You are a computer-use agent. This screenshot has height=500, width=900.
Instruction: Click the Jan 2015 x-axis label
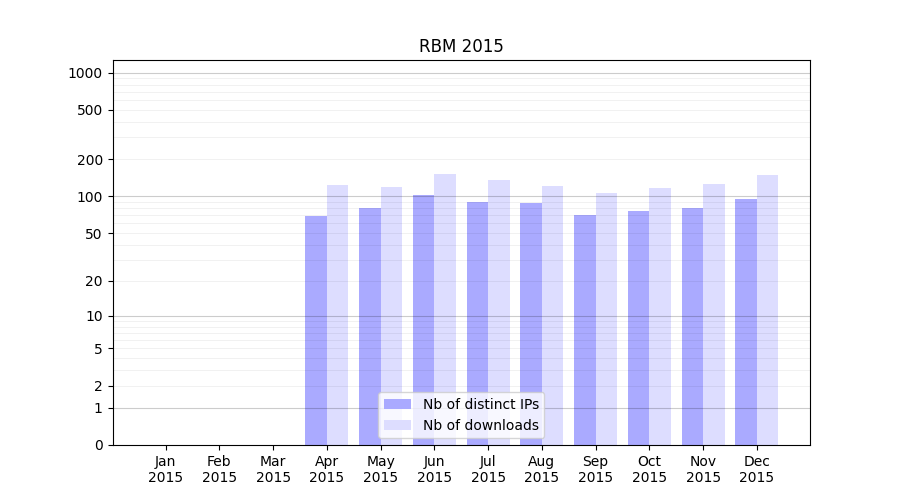(166, 469)
